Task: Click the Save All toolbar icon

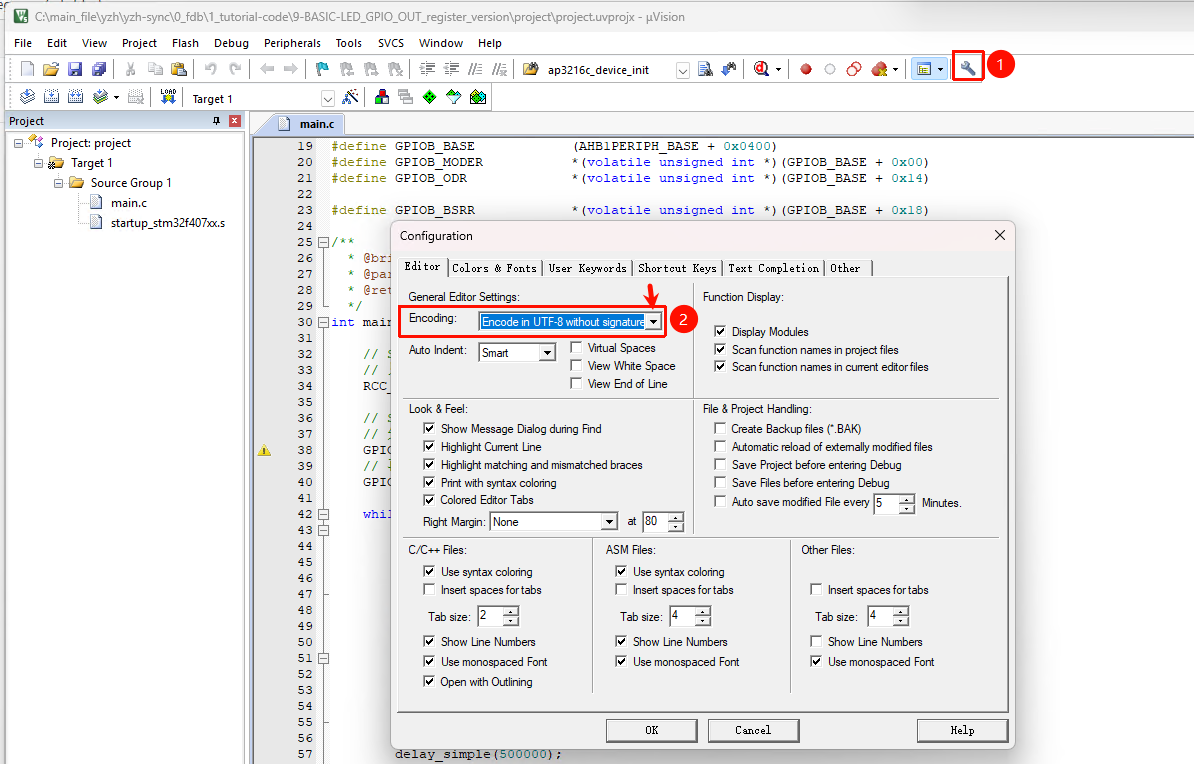Action: (x=98, y=69)
